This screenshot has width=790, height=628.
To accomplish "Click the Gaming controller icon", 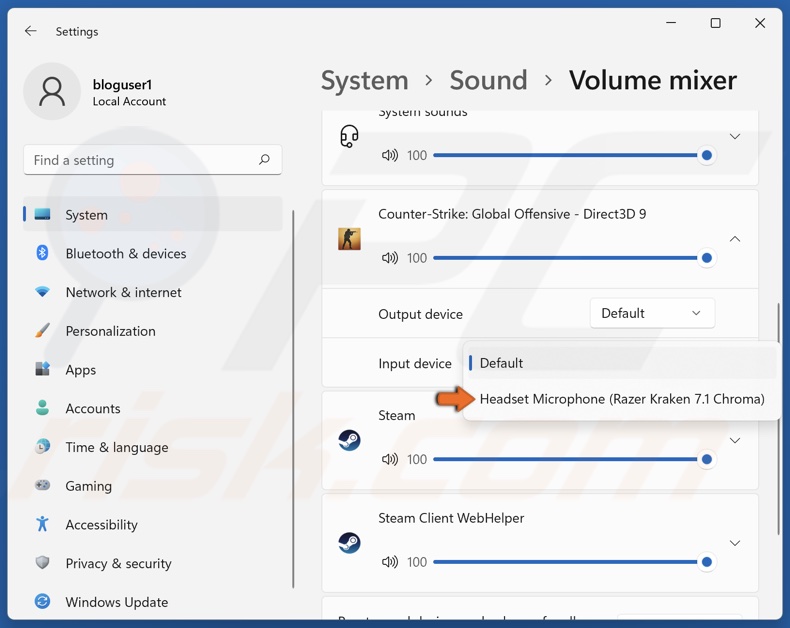I will (42, 485).
